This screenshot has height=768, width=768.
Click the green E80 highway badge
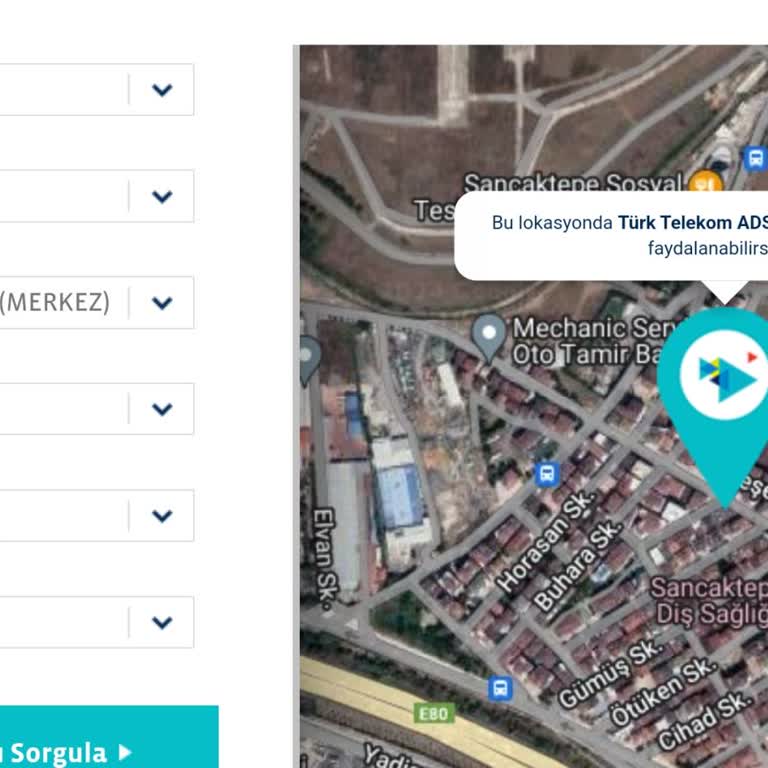[x=434, y=713]
